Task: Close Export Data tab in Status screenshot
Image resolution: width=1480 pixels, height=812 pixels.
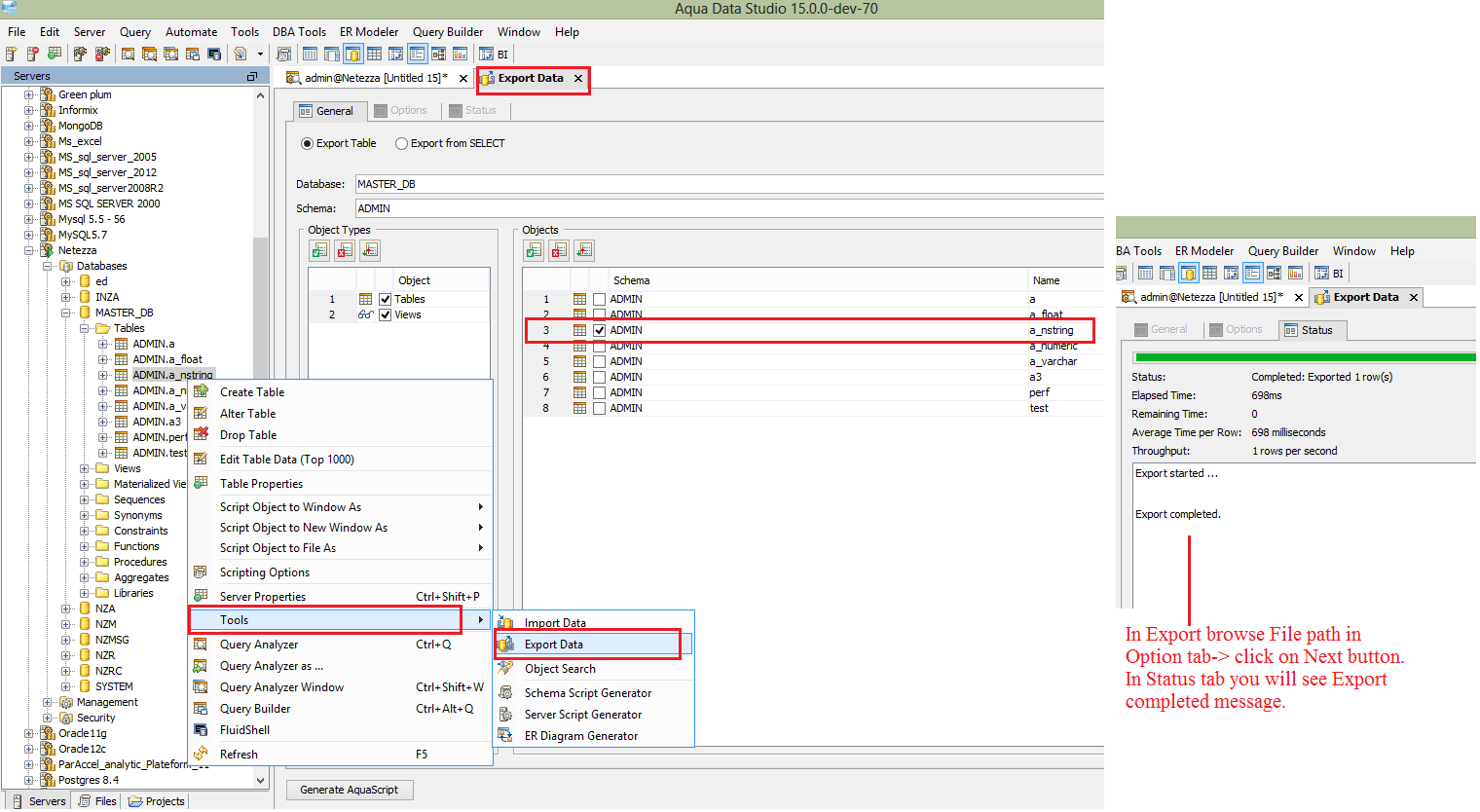Action: [x=1414, y=297]
